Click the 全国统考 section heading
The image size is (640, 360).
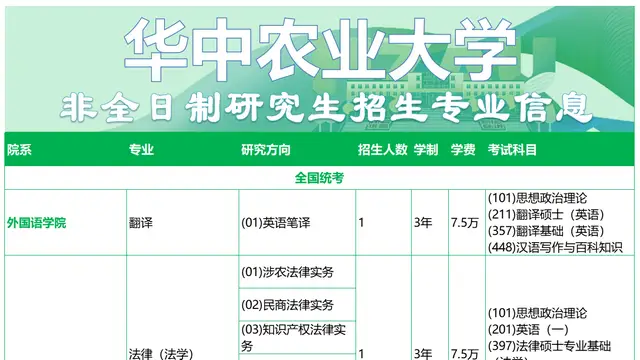pyautogui.click(x=320, y=178)
